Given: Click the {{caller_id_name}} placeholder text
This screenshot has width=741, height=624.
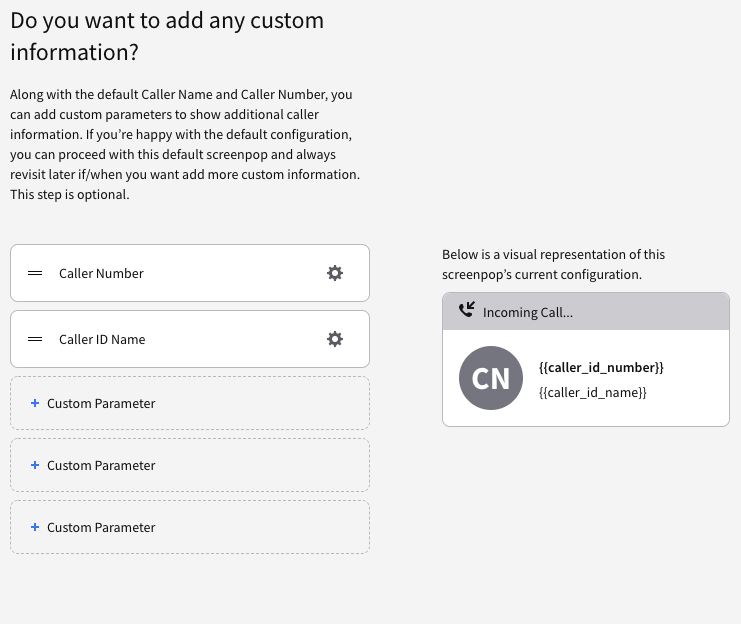Looking at the screenshot, I should click(x=593, y=392).
